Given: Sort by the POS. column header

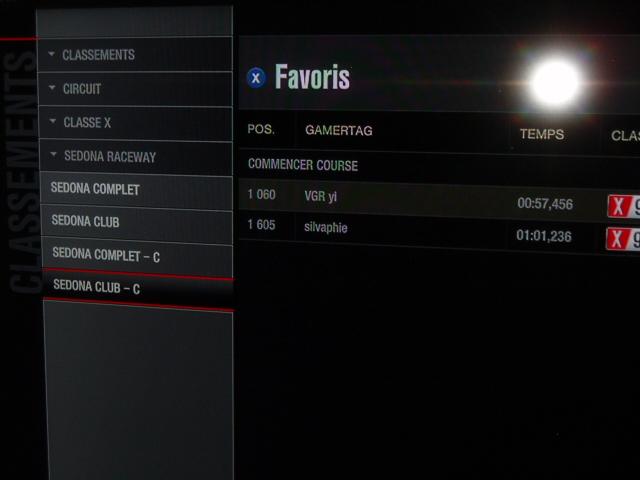Looking at the screenshot, I should (261, 129).
